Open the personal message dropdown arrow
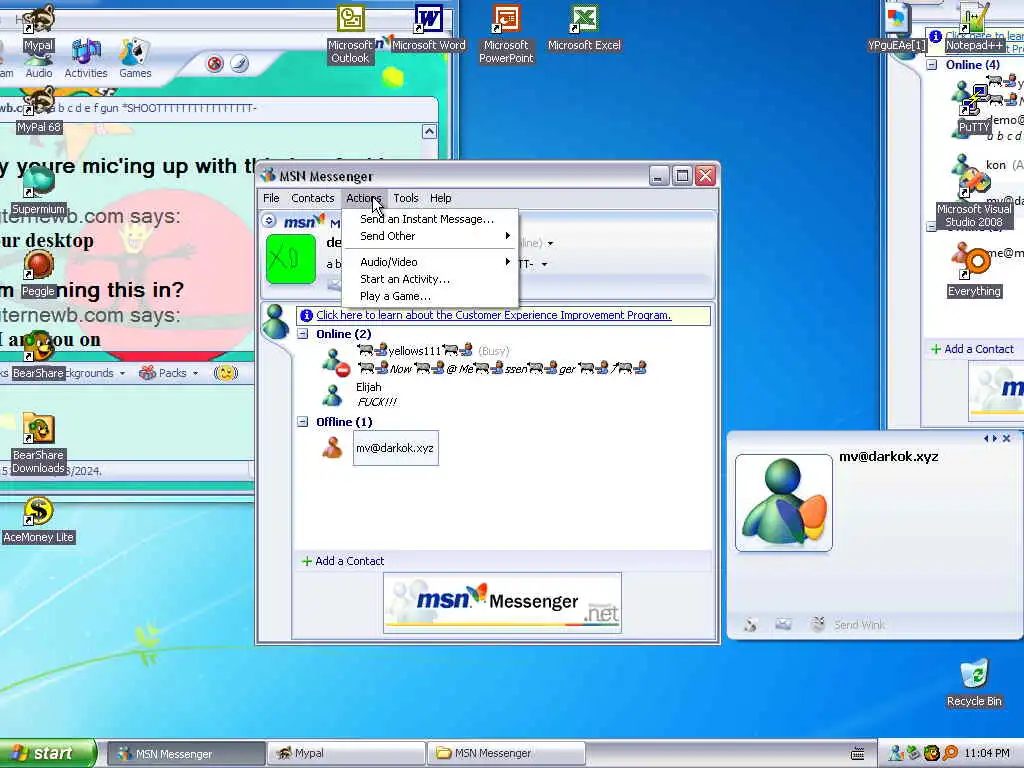This screenshot has height=768, width=1024. click(x=544, y=264)
